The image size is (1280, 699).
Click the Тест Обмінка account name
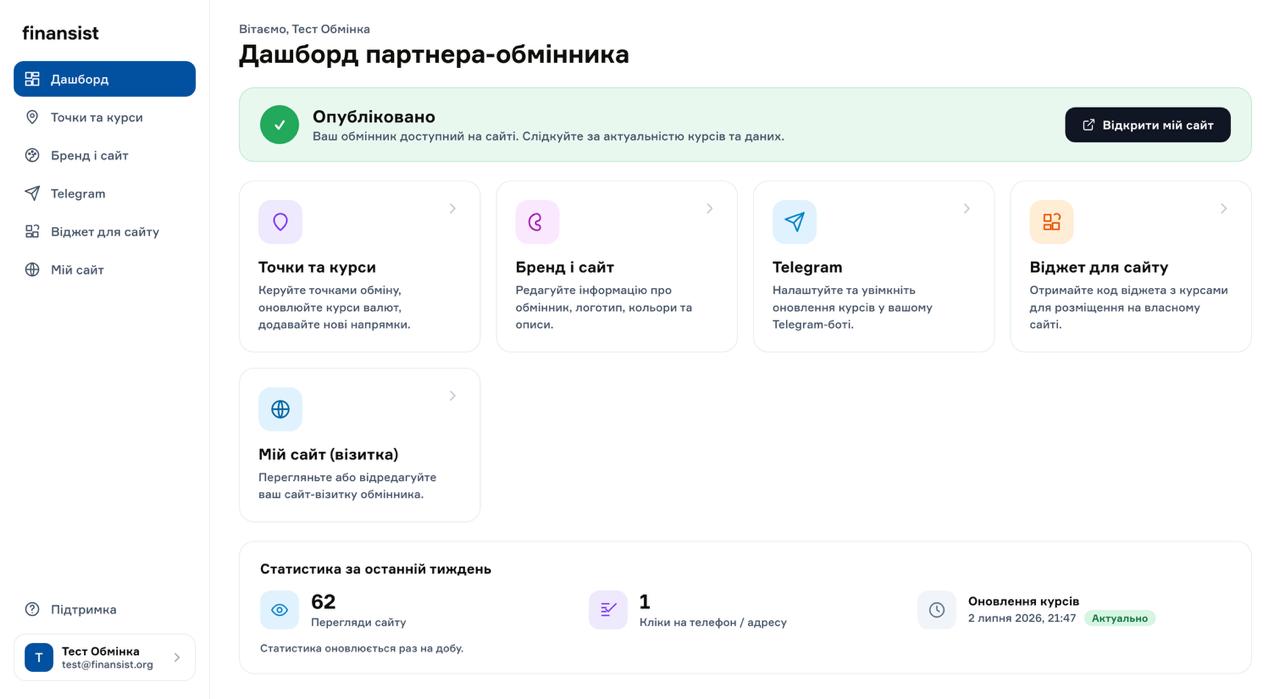point(100,651)
